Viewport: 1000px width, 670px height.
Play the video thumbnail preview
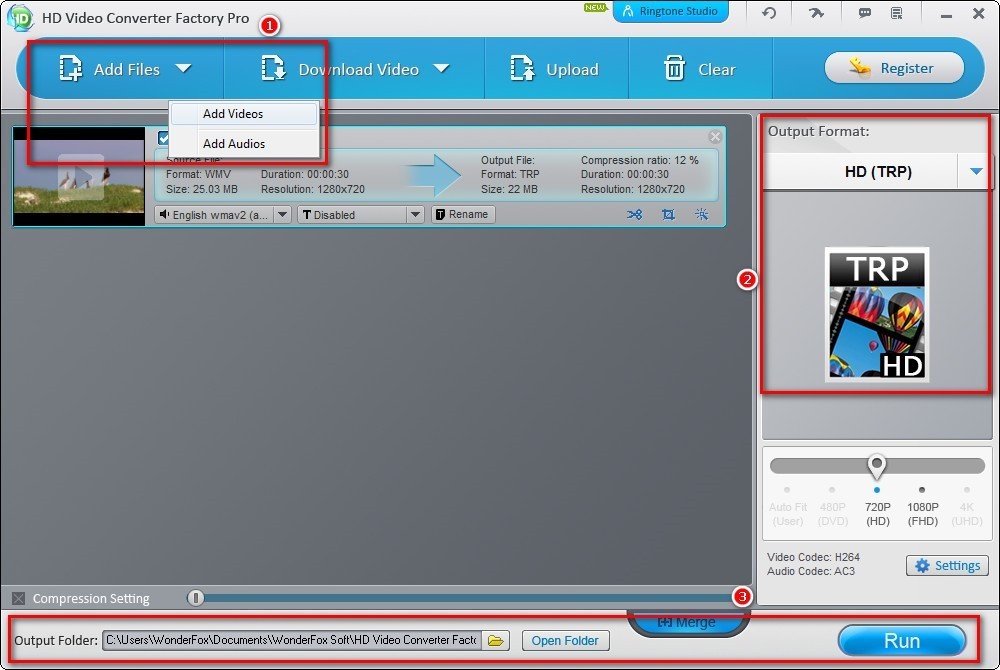point(80,177)
